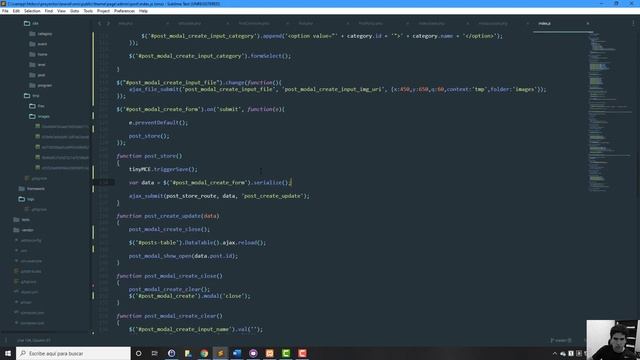Click the function post_modal_create_clear() line
The height and width of the screenshot is (360, 640).
(x=169, y=316)
